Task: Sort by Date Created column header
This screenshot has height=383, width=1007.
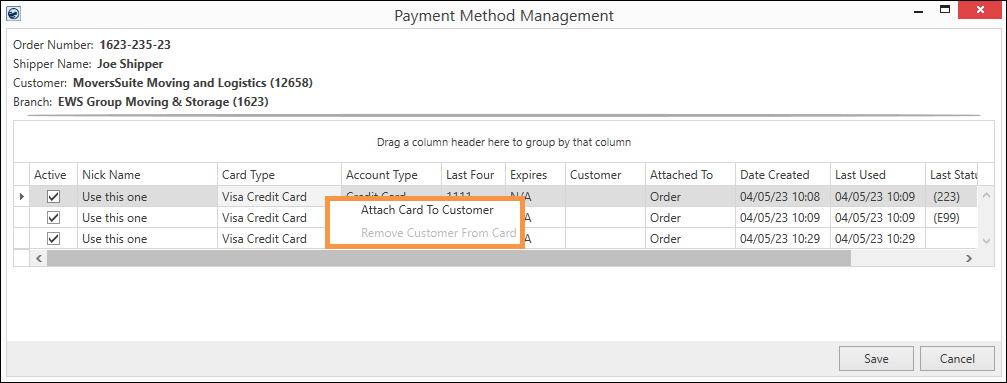Action: coord(783,175)
